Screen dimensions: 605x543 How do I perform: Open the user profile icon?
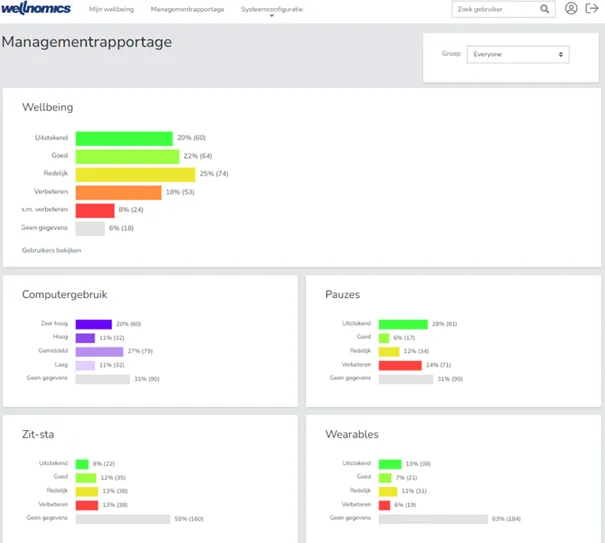(571, 9)
